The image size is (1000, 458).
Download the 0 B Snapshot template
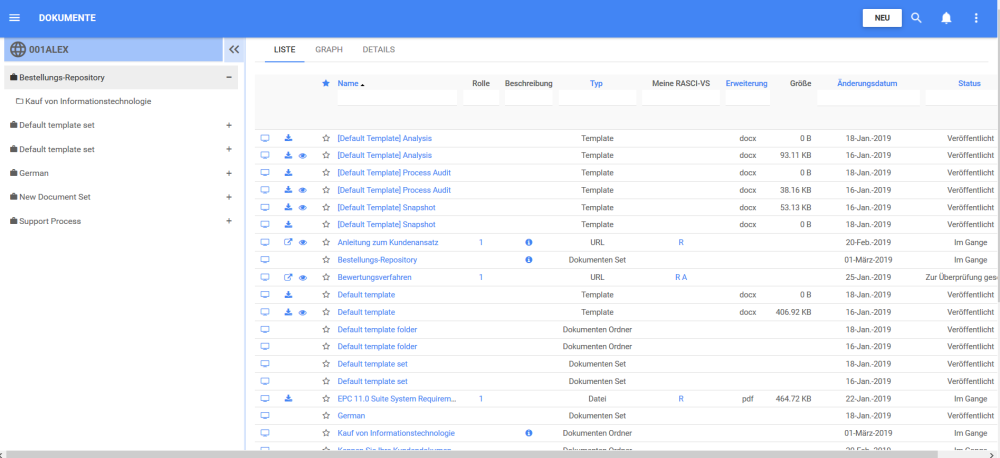click(x=288, y=225)
